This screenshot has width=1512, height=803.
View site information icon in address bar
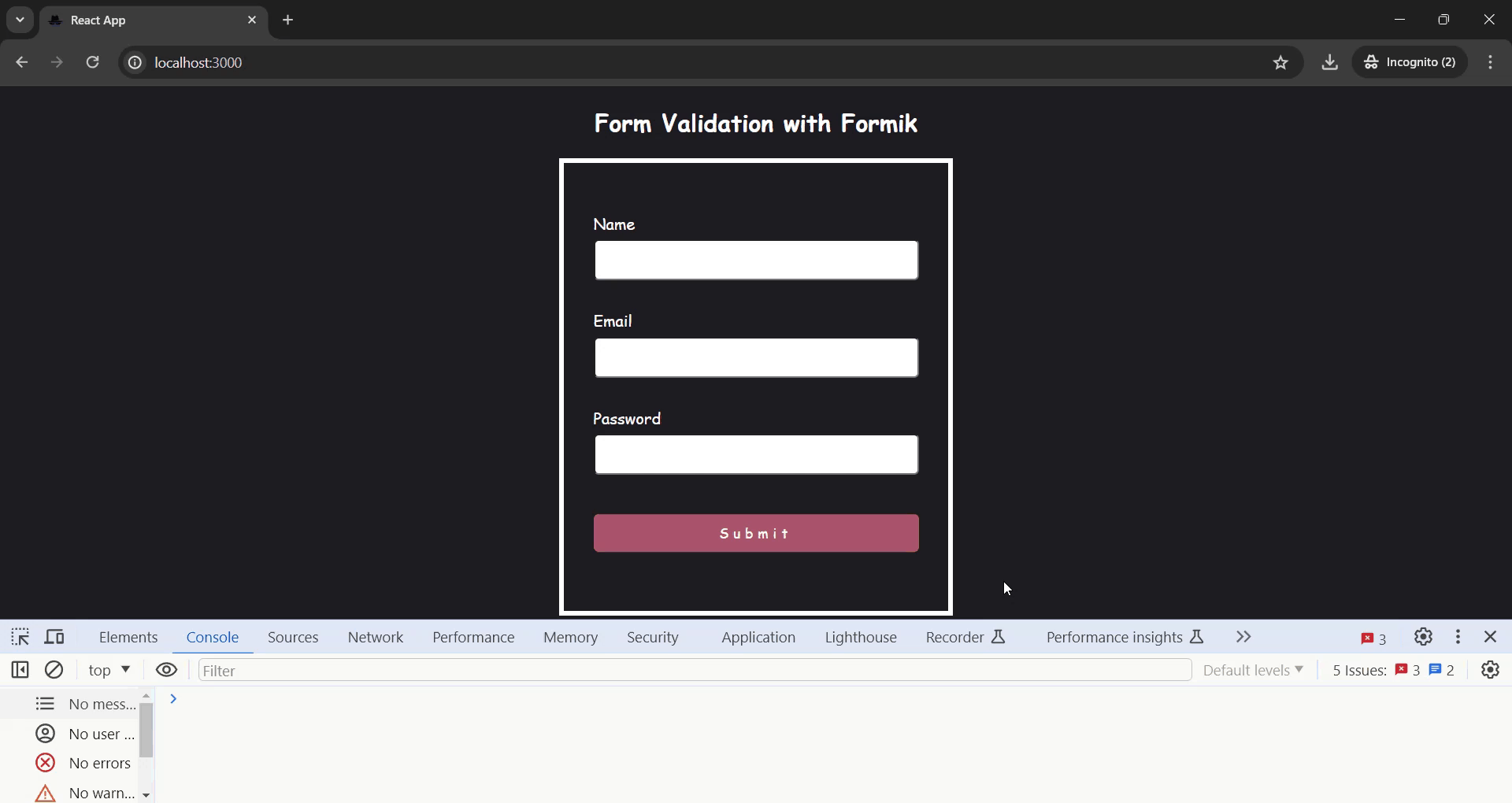tap(135, 62)
